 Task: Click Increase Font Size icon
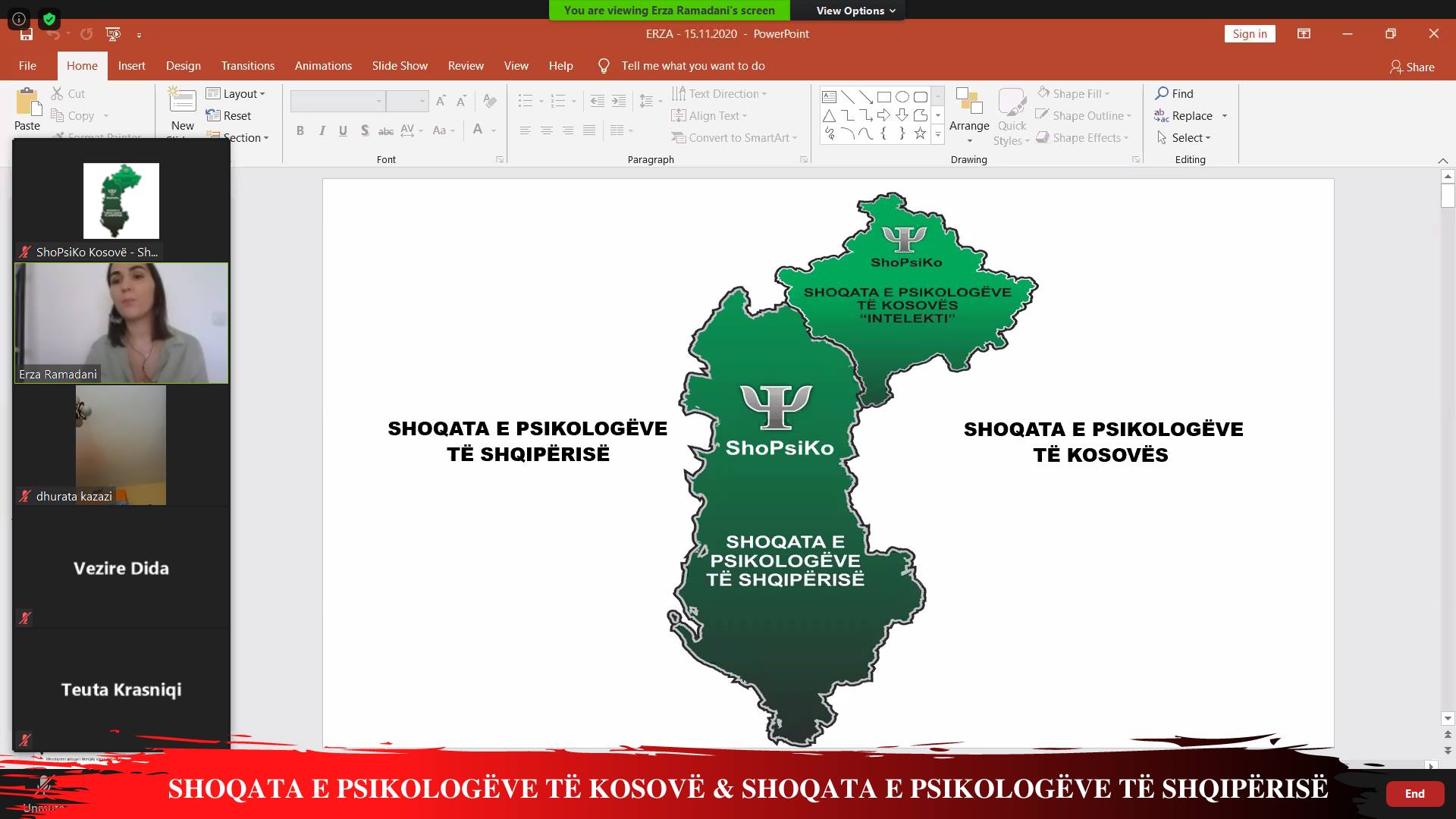coord(441,101)
